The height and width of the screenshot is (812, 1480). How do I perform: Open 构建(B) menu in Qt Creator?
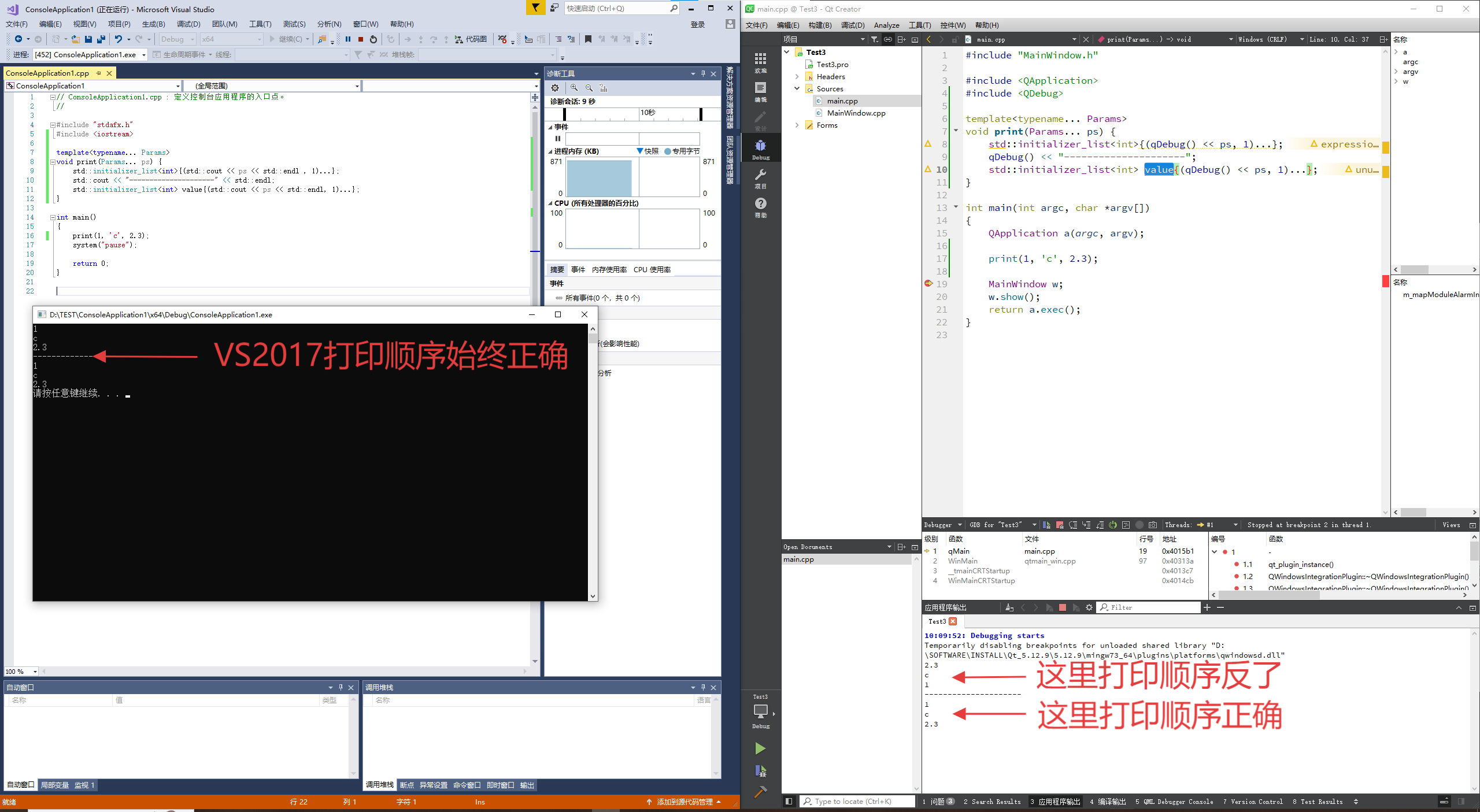pyautogui.click(x=820, y=25)
